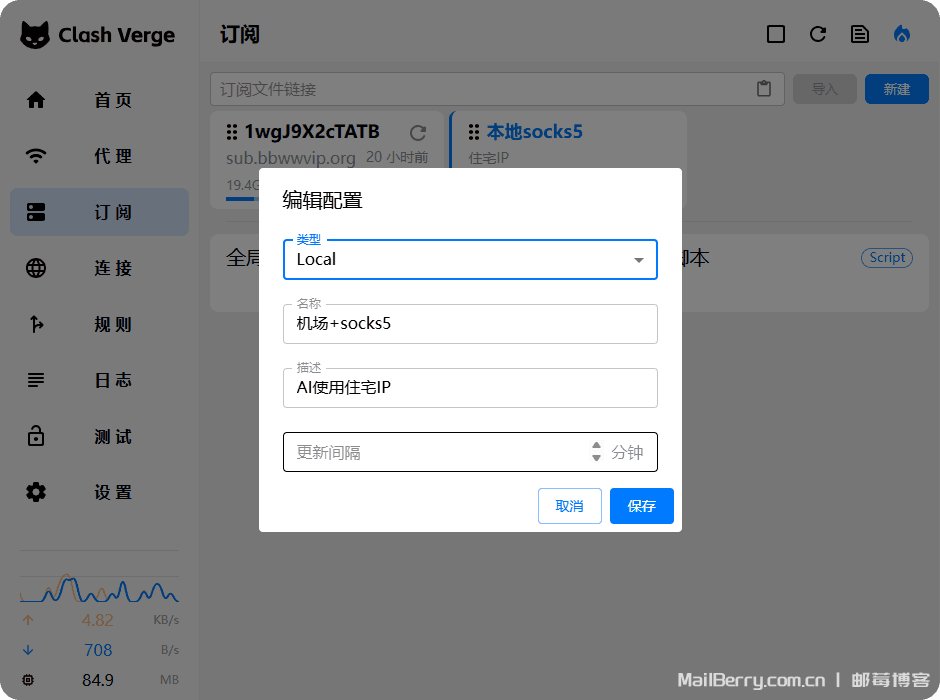This screenshot has width=940, height=700.
Task: Click drag handle of 本地socks5 card
Action: (x=473, y=132)
